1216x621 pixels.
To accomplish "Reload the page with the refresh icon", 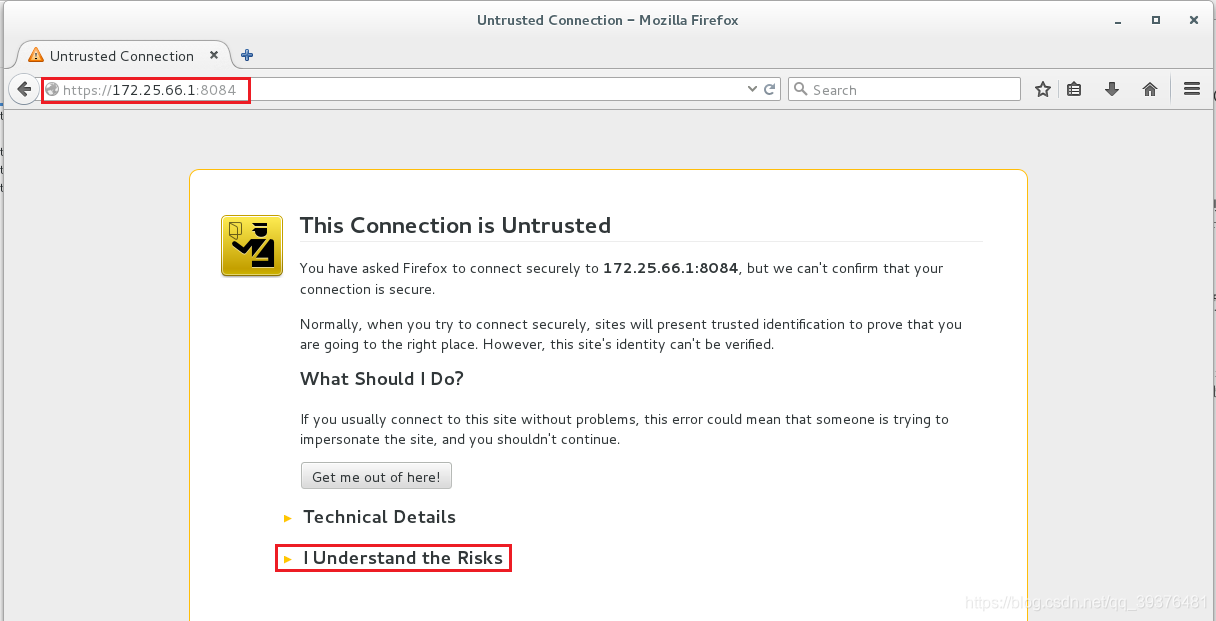I will click(770, 89).
